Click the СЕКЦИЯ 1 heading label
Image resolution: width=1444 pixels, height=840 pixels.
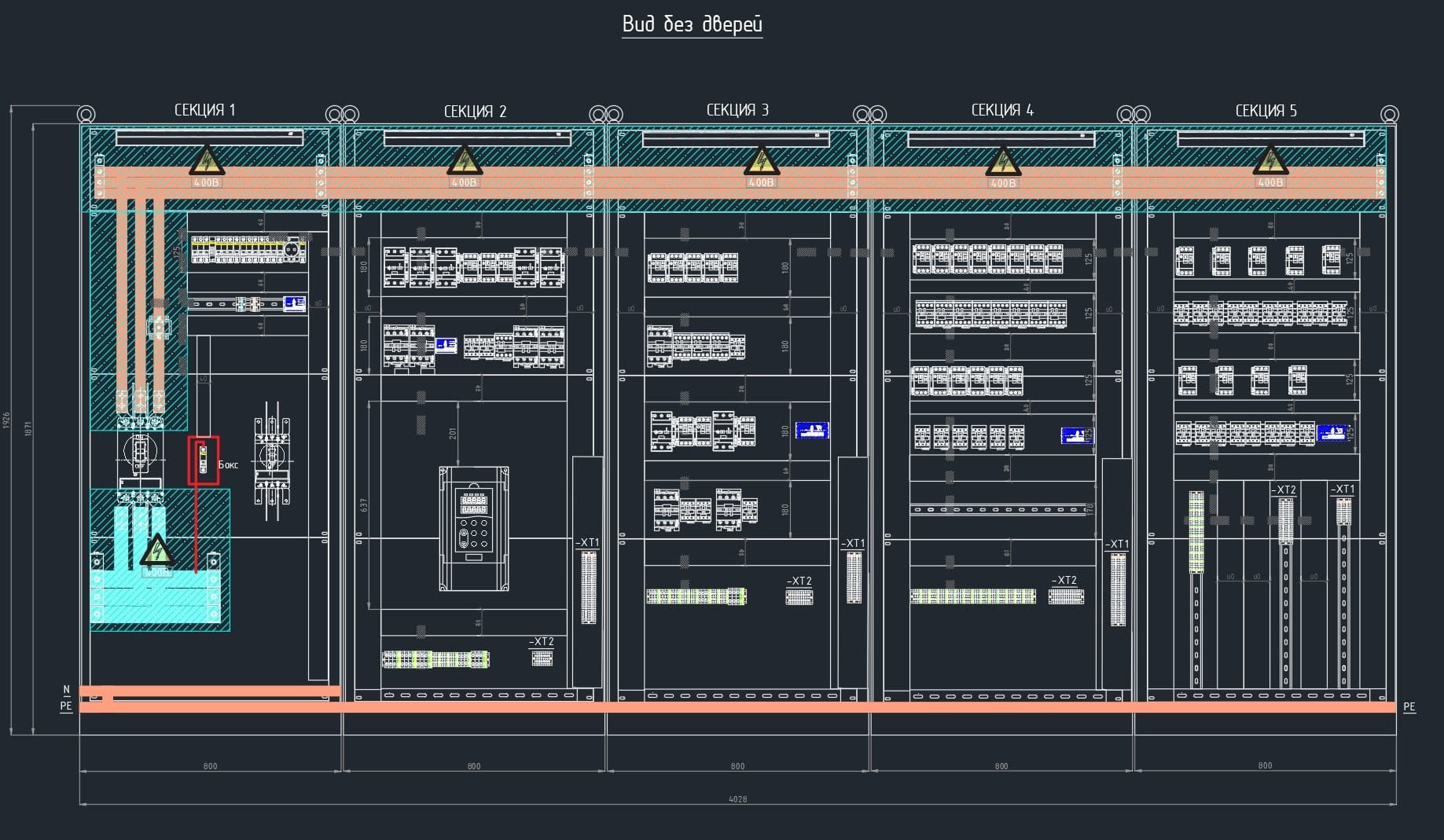[x=204, y=110]
